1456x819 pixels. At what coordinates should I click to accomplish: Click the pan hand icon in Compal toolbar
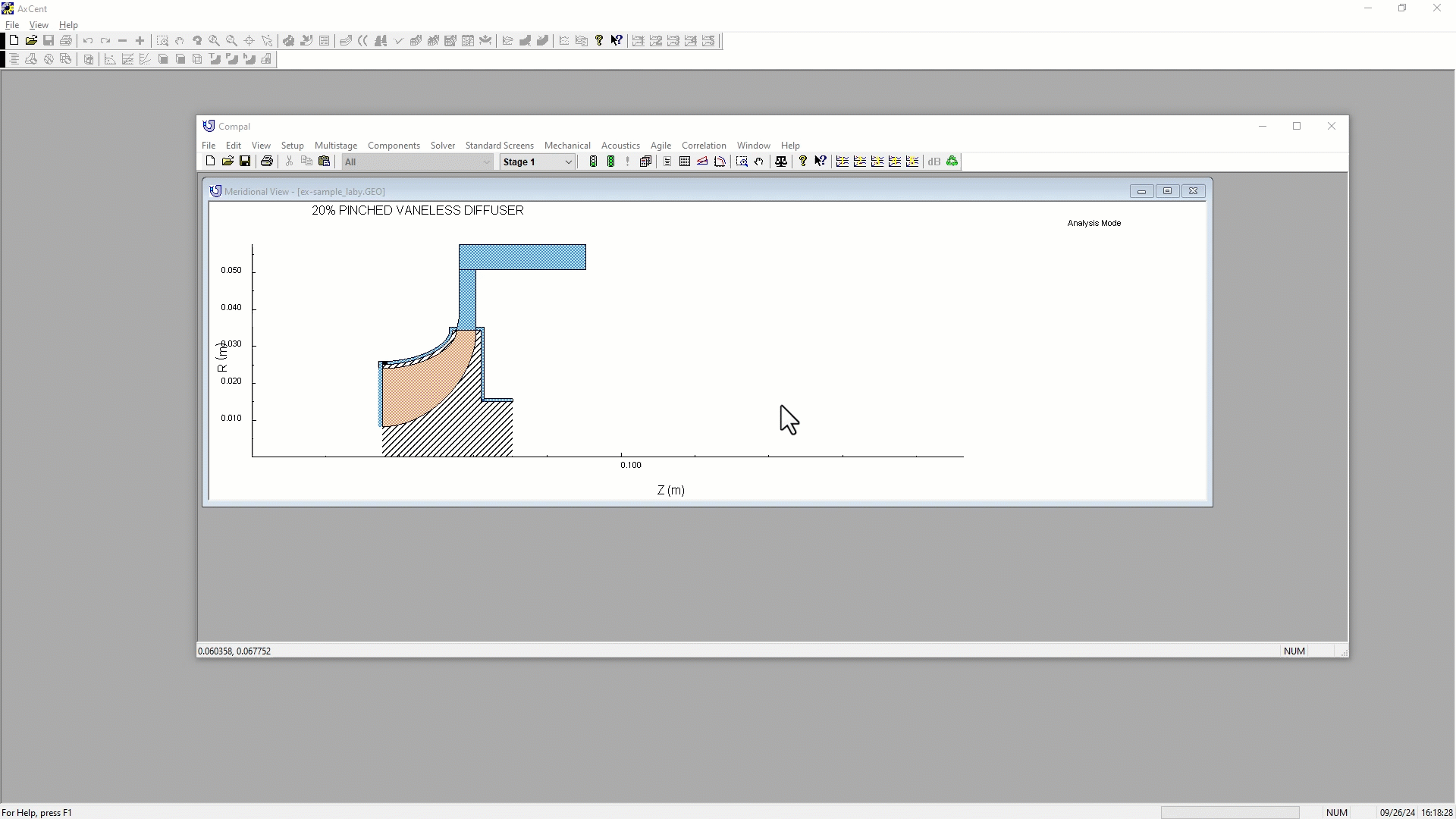coord(759,162)
